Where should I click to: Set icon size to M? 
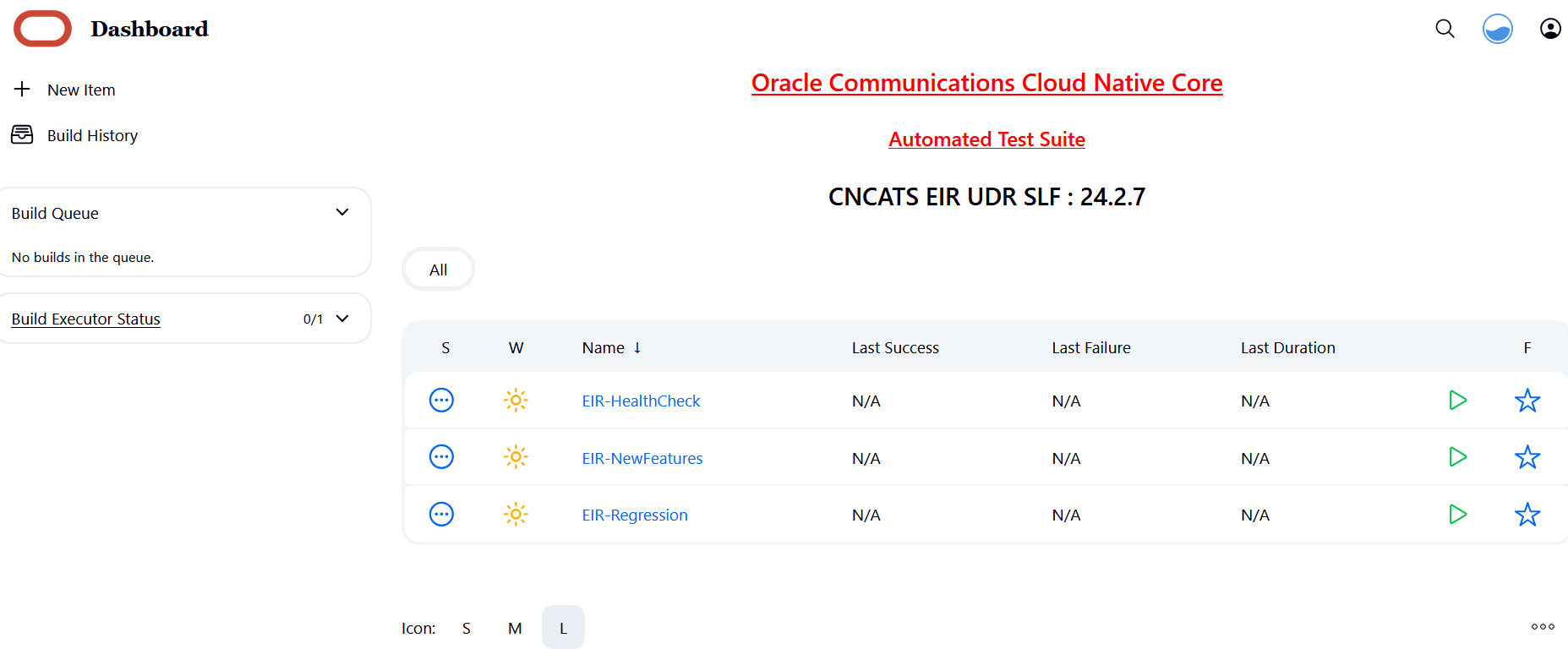point(515,628)
